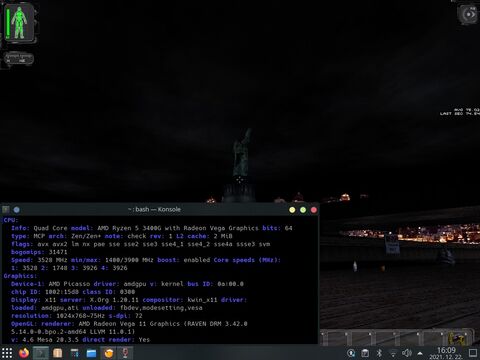
Task: Maximize Konsole with the green button
Action: tap(303, 210)
